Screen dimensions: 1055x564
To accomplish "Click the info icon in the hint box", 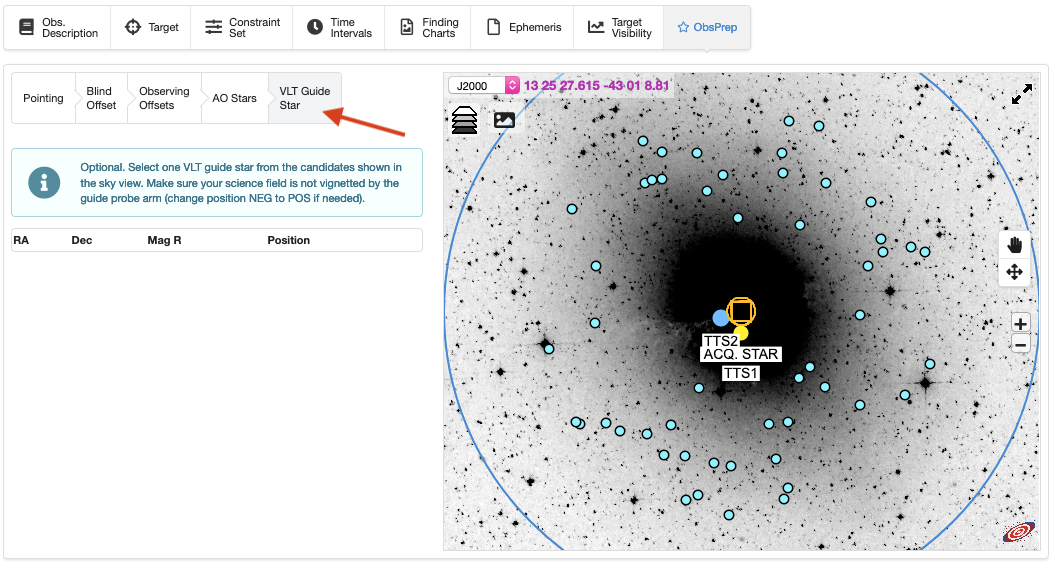I will [44, 182].
